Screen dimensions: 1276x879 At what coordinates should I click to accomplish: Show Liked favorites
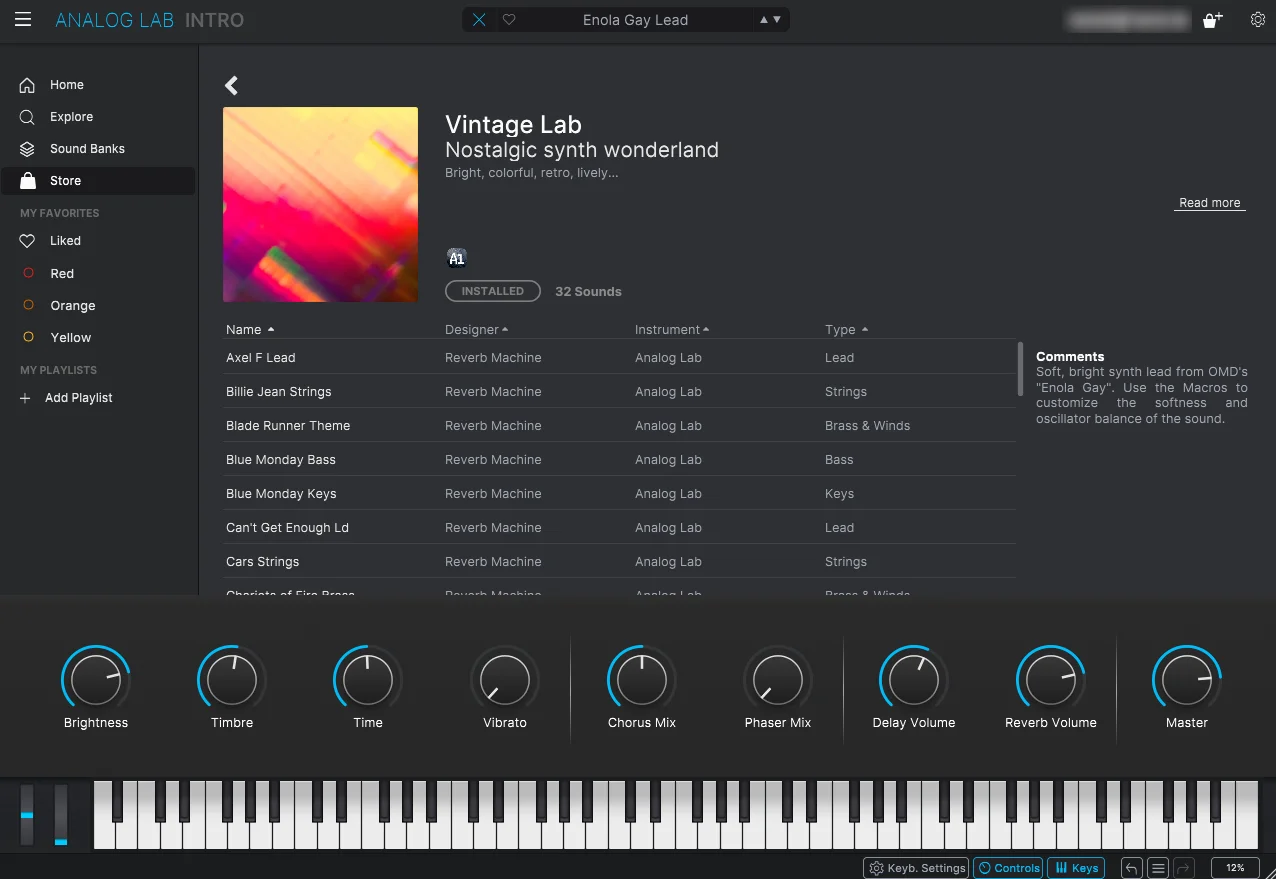(98, 241)
